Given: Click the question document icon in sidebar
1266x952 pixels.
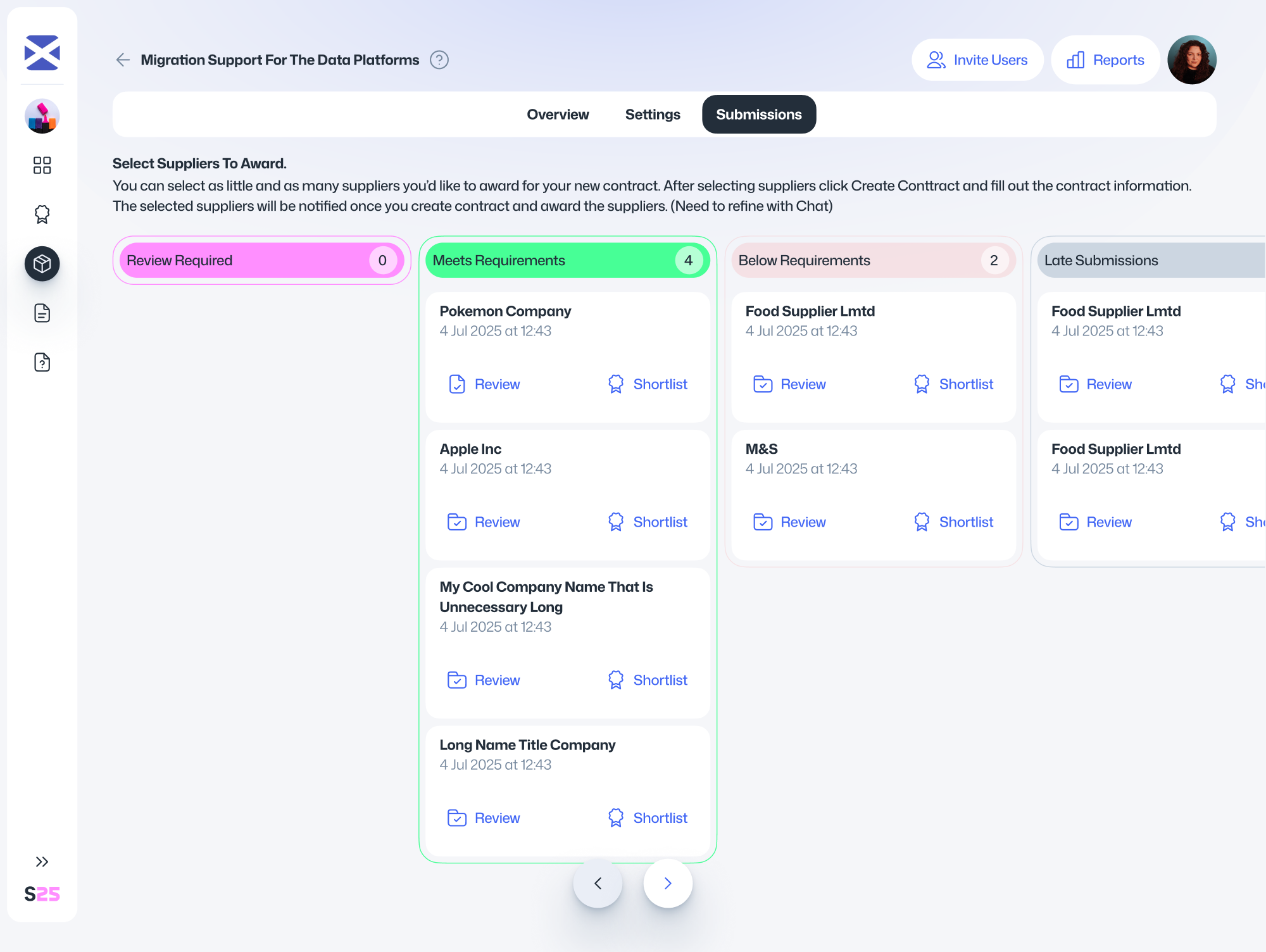Looking at the screenshot, I should click(x=42, y=363).
